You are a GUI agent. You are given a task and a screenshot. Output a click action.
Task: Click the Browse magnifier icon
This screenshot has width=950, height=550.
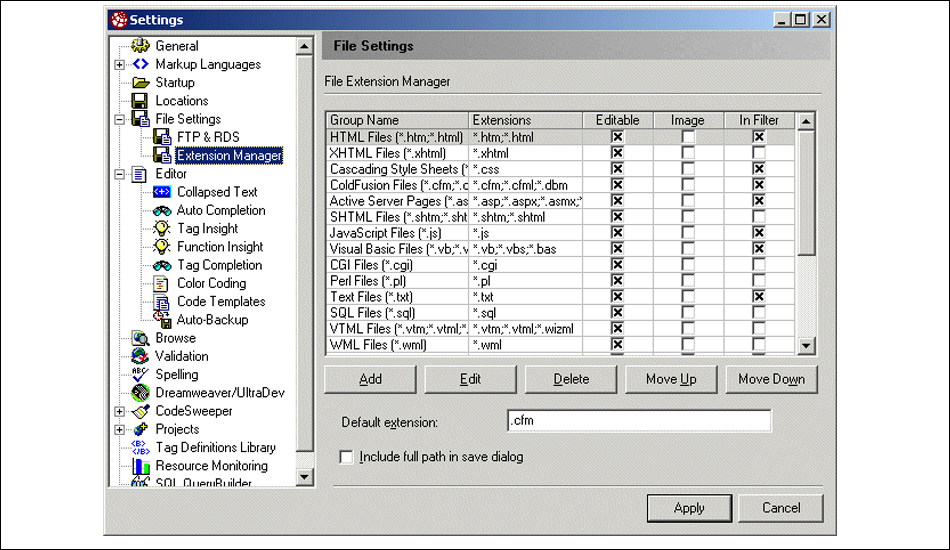coord(141,338)
